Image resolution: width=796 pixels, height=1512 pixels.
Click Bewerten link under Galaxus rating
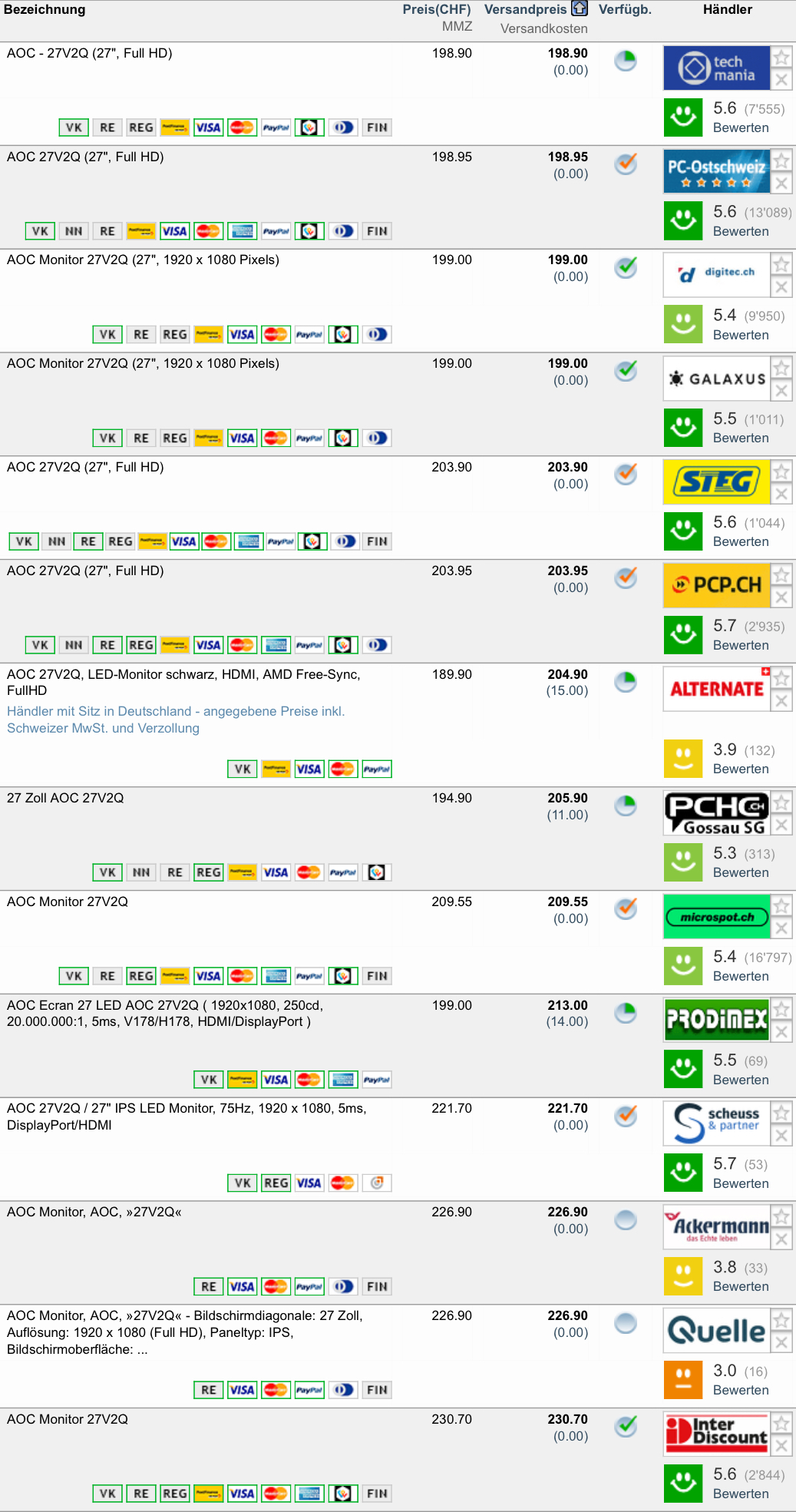click(741, 438)
